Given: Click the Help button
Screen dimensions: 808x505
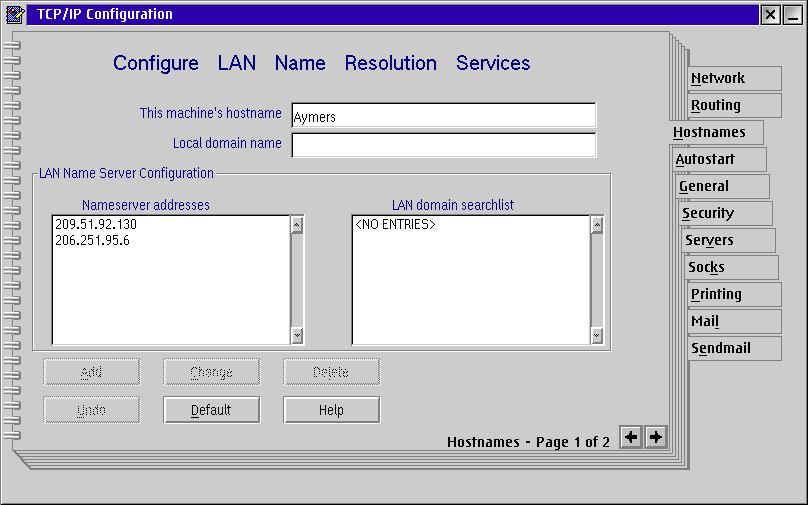Looking at the screenshot, I should point(331,410).
